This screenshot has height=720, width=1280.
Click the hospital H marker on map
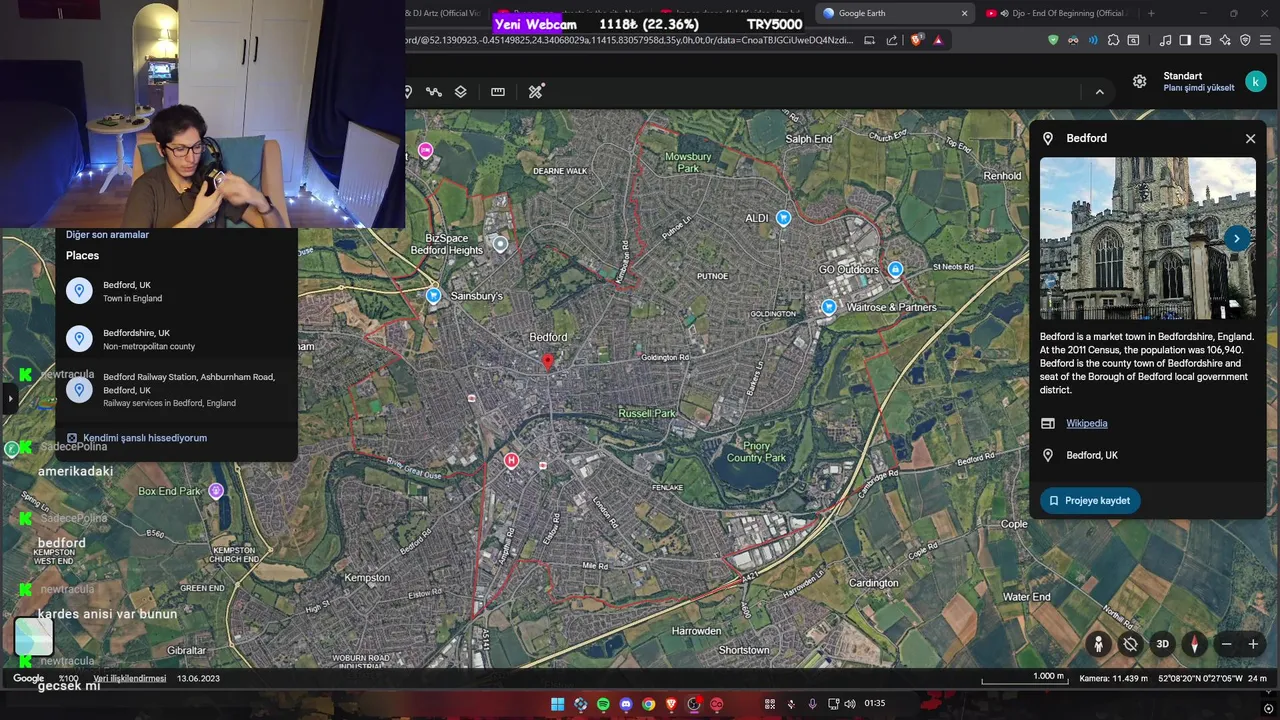click(511, 460)
